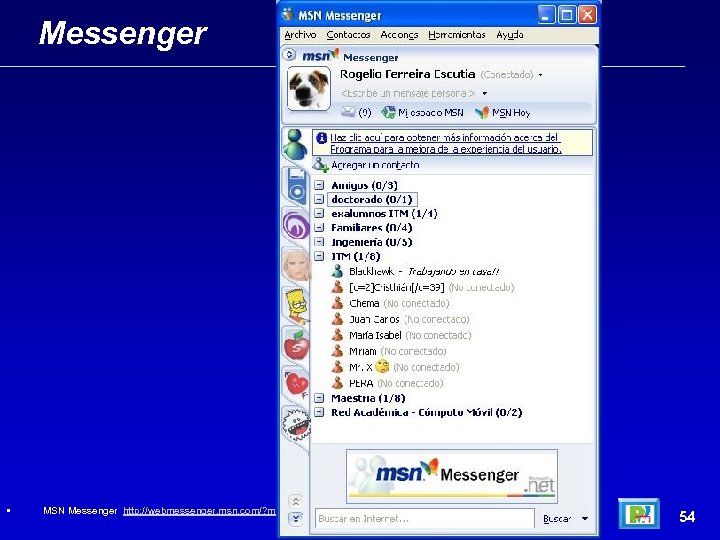Collapse the Familiares (0/4) group
This screenshot has height=540, width=720.
[x=319, y=228]
